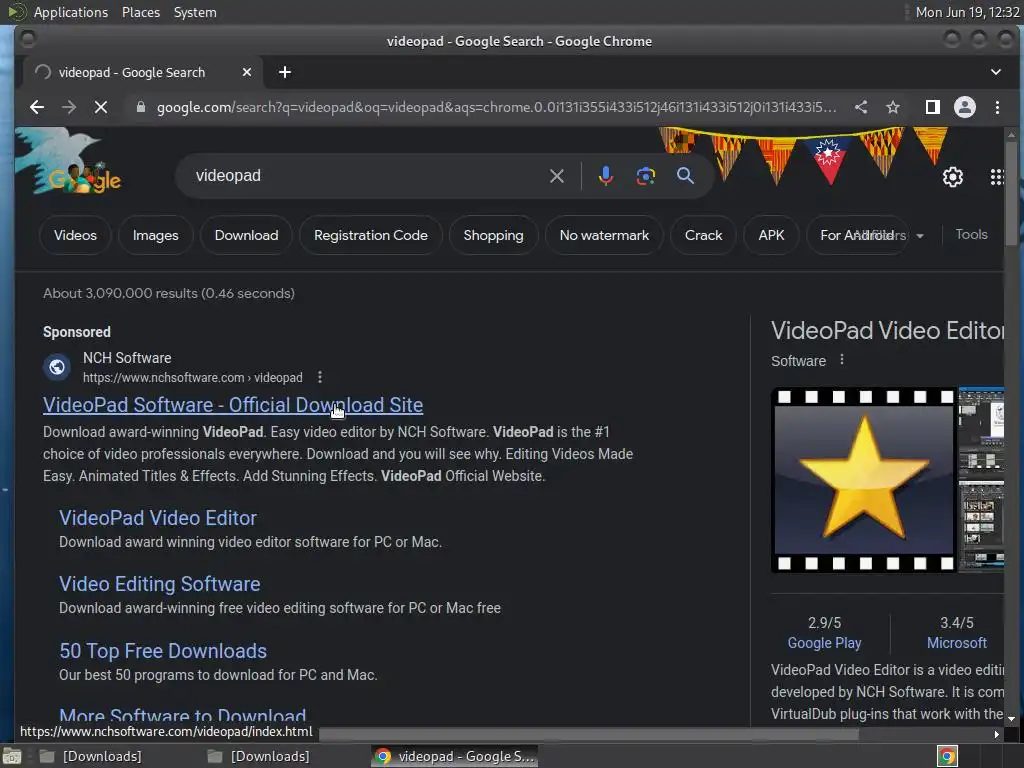Filter results by Images
This screenshot has height=768, width=1024.
click(155, 235)
